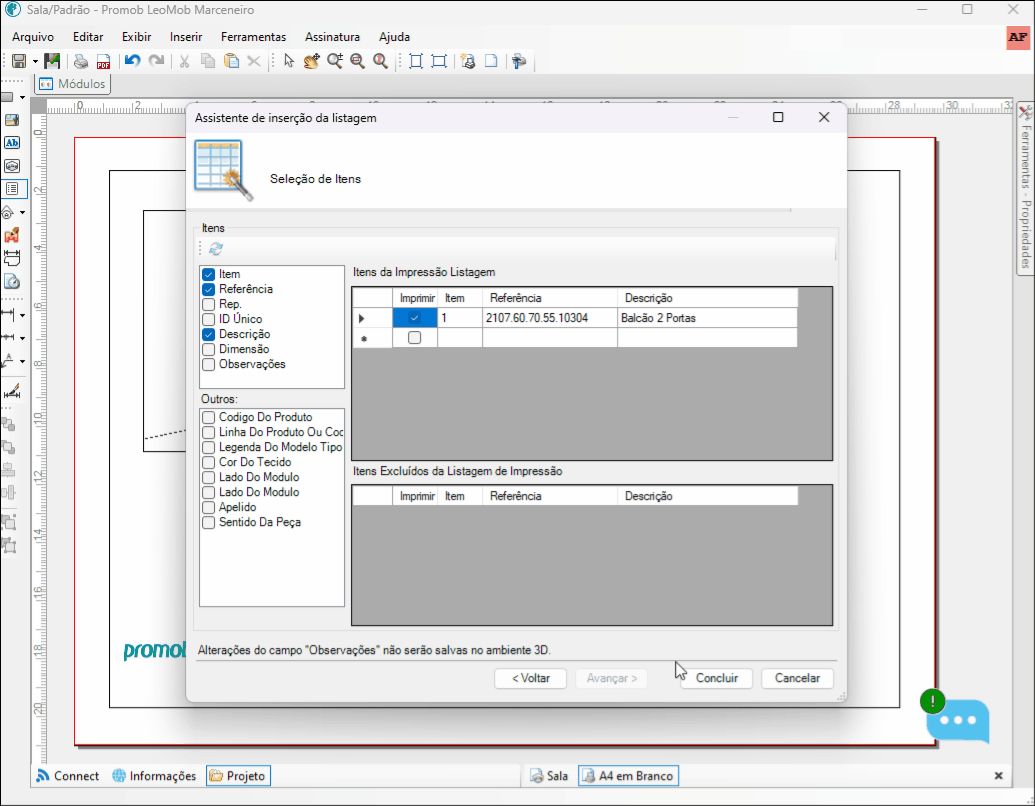Open the Assinatura menu

point(333,37)
